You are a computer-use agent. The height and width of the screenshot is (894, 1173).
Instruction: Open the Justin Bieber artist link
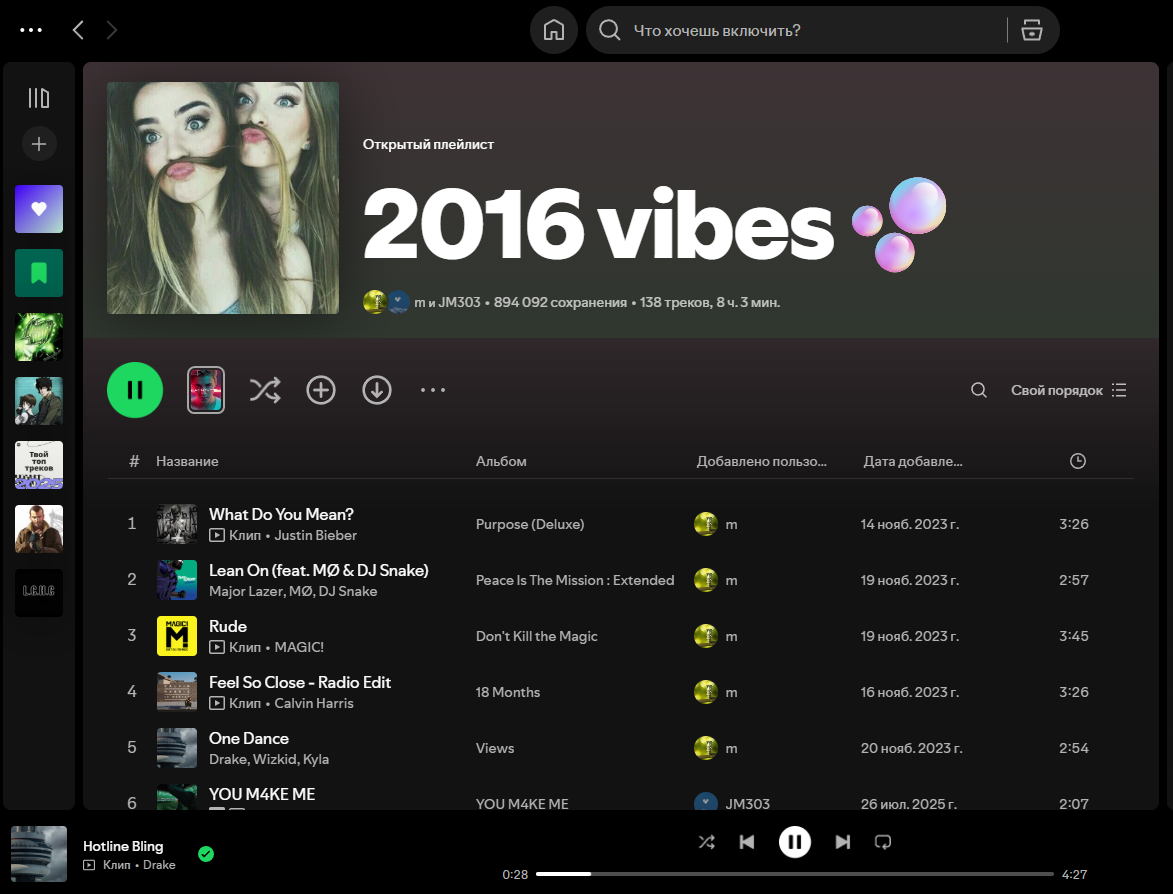(x=316, y=535)
